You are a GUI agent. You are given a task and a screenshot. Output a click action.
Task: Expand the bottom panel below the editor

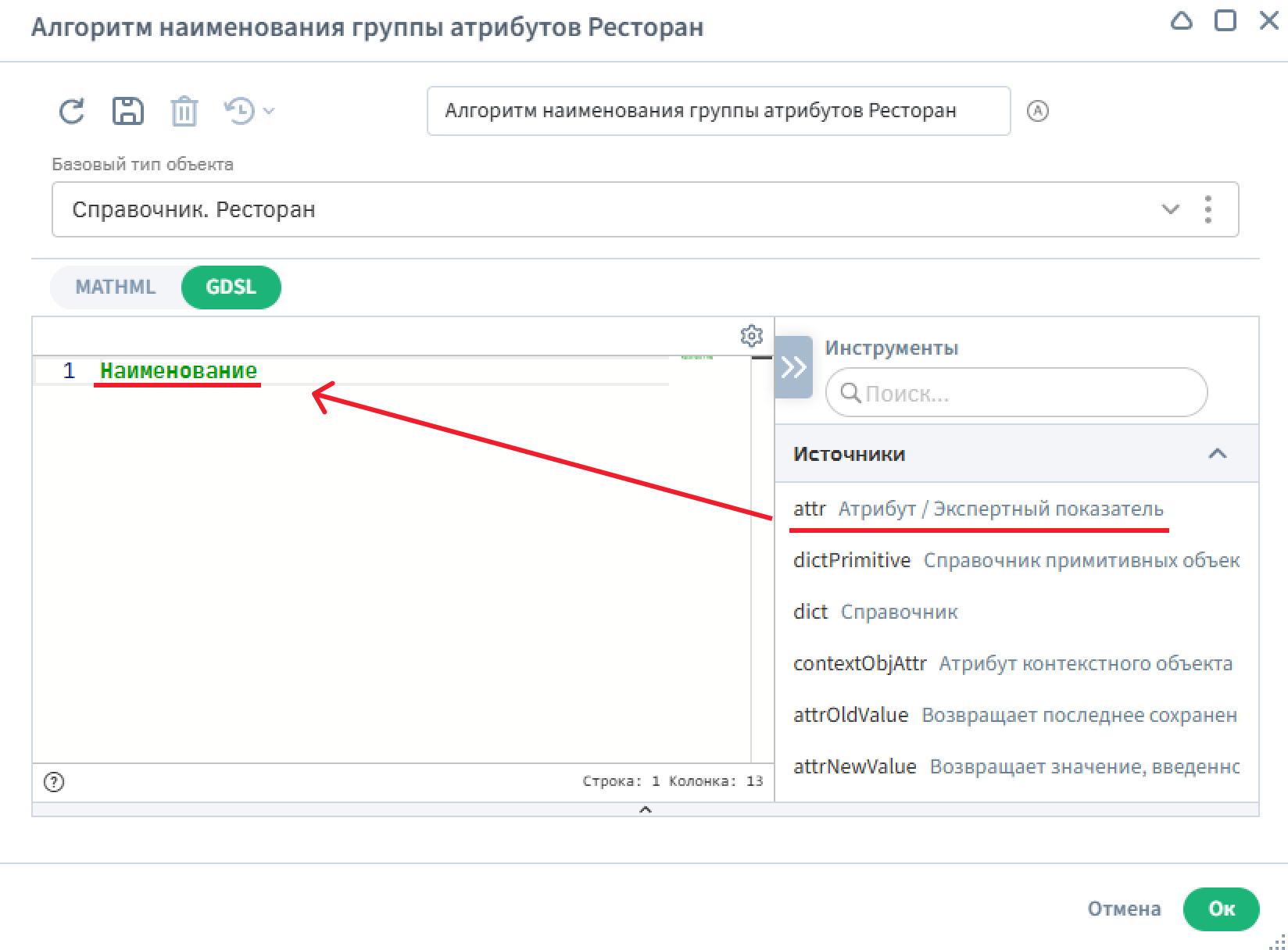click(645, 809)
